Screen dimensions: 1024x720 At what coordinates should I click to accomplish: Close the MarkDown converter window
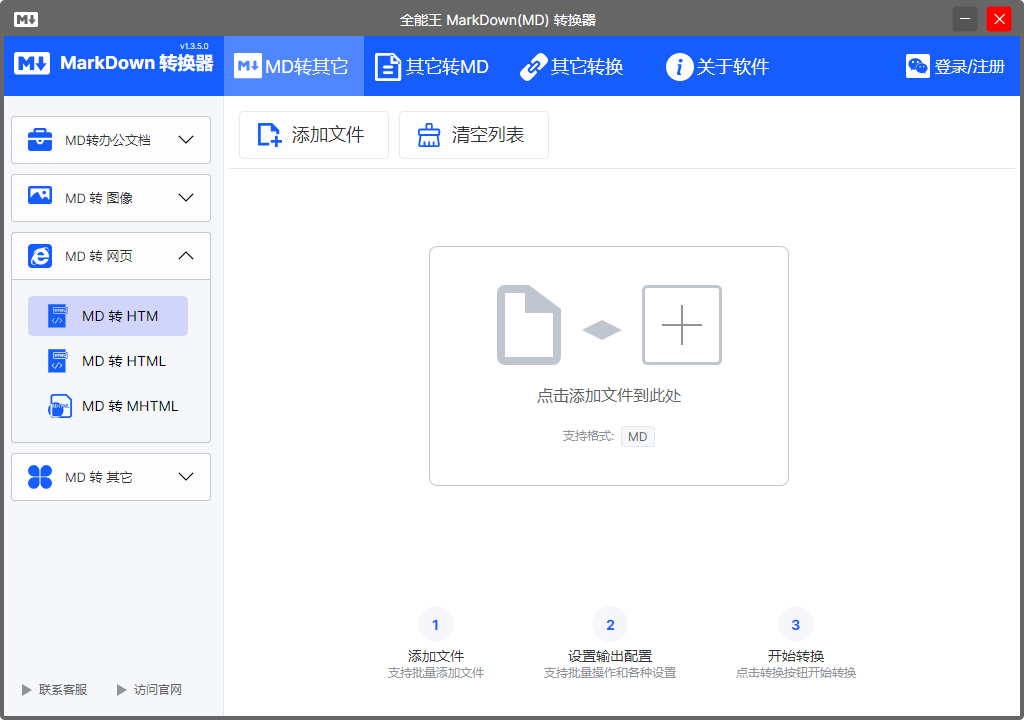999,19
